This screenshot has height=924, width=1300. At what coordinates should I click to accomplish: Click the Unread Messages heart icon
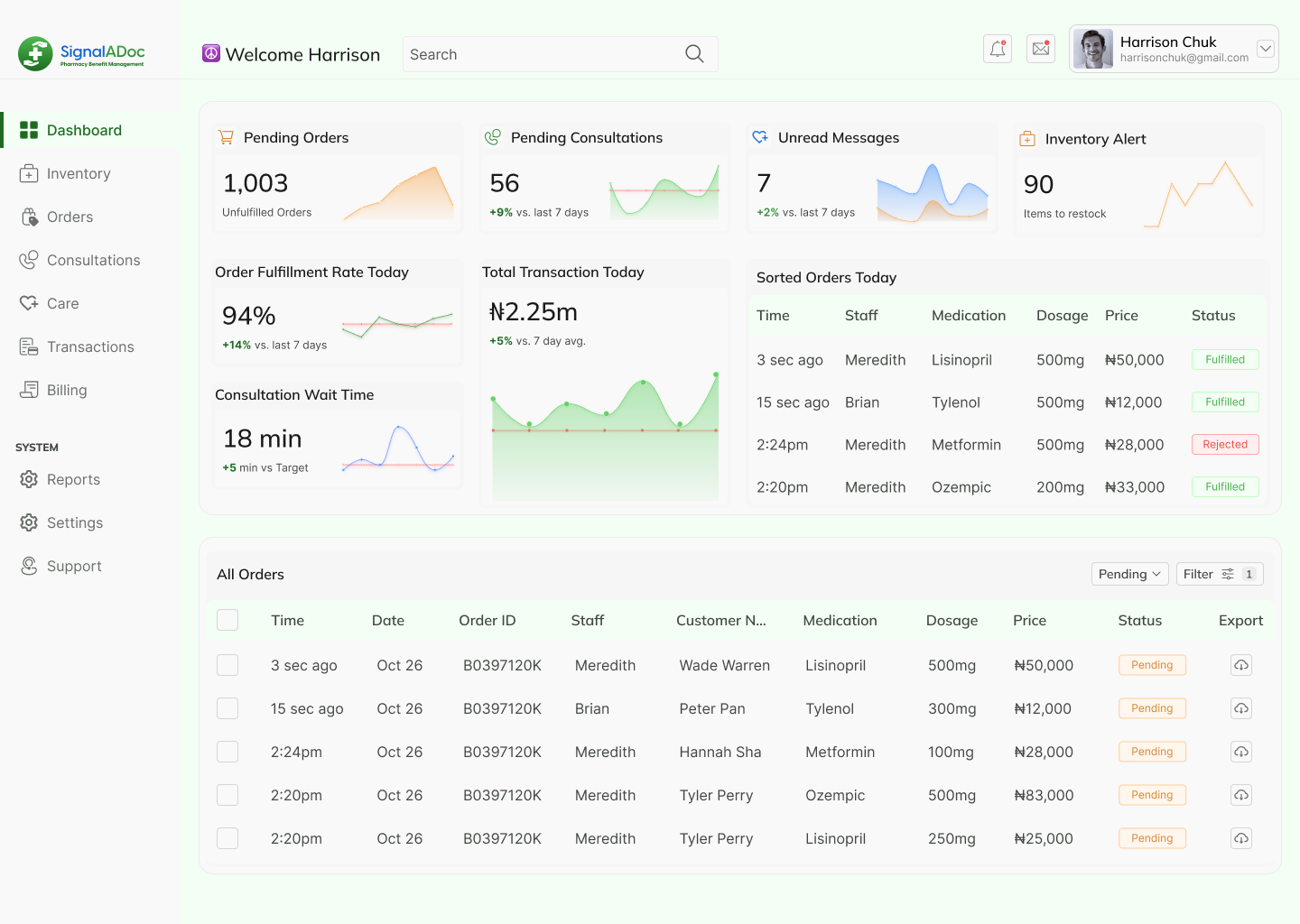(x=760, y=137)
